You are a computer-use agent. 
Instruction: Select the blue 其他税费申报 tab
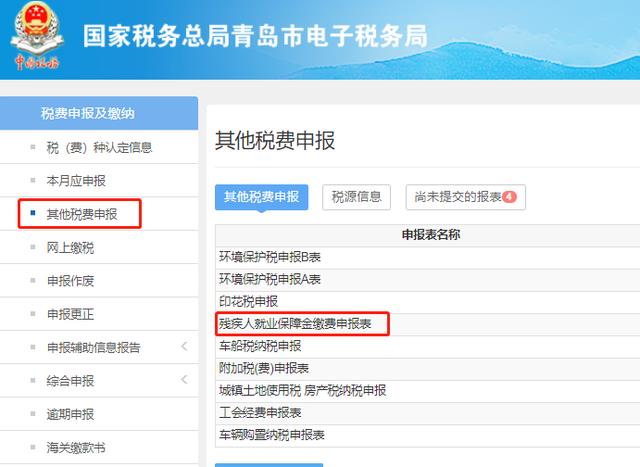pos(261,197)
